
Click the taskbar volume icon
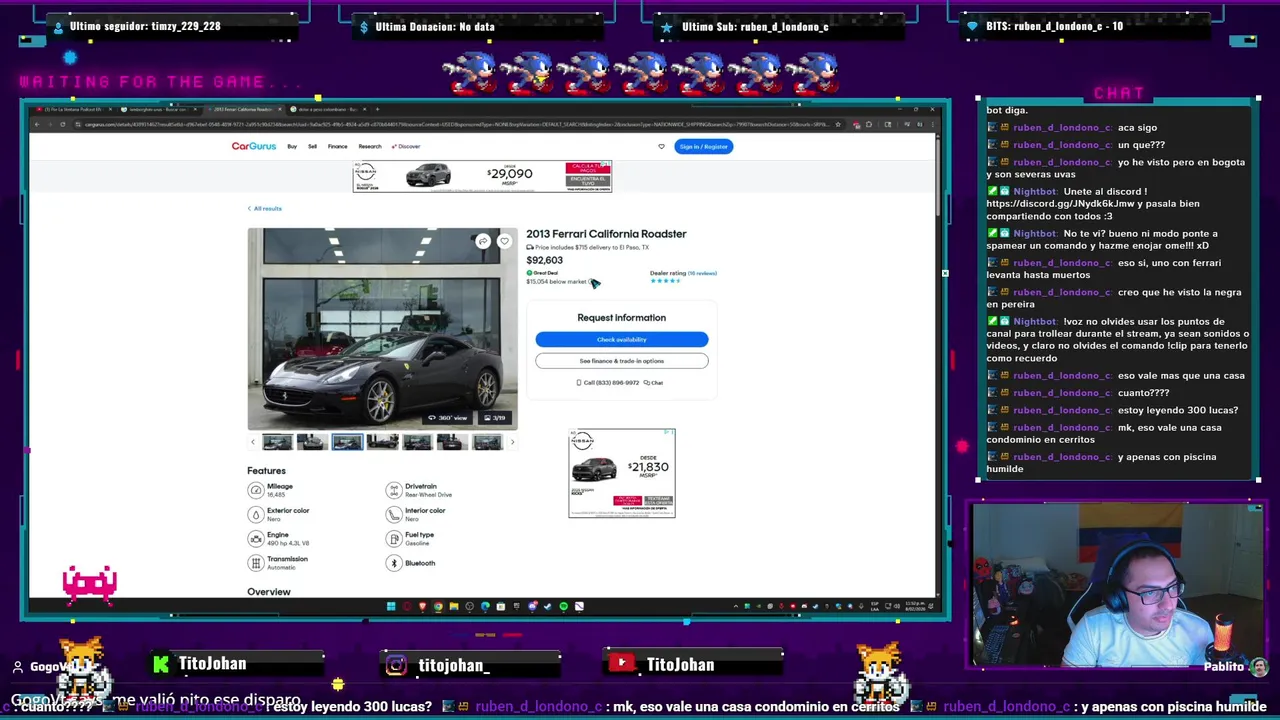click(x=896, y=606)
